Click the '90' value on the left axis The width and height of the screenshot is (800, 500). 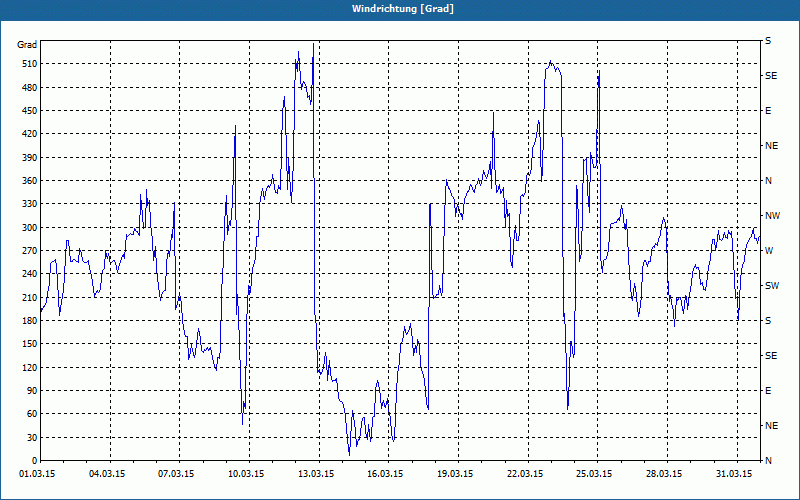click(x=32, y=391)
